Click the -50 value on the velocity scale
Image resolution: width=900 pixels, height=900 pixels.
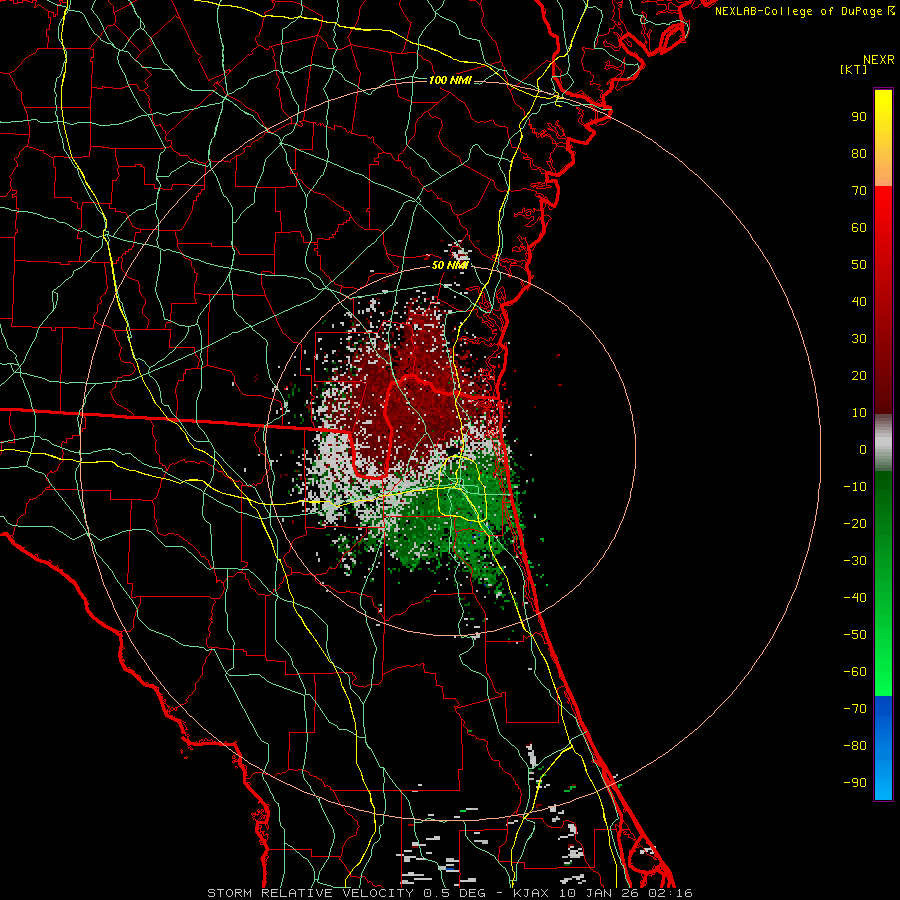coord(855,634)
